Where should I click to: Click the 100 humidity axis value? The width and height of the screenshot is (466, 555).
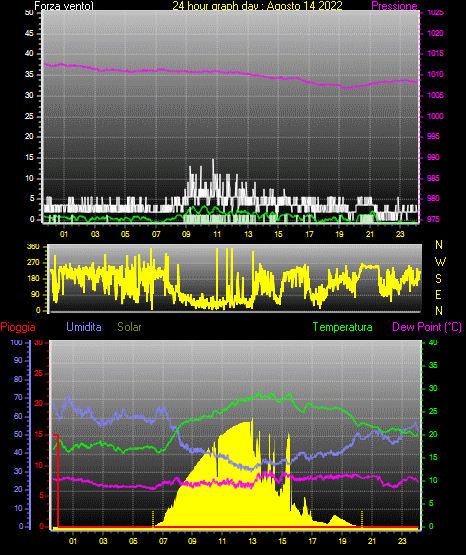(x=16, y=342)
